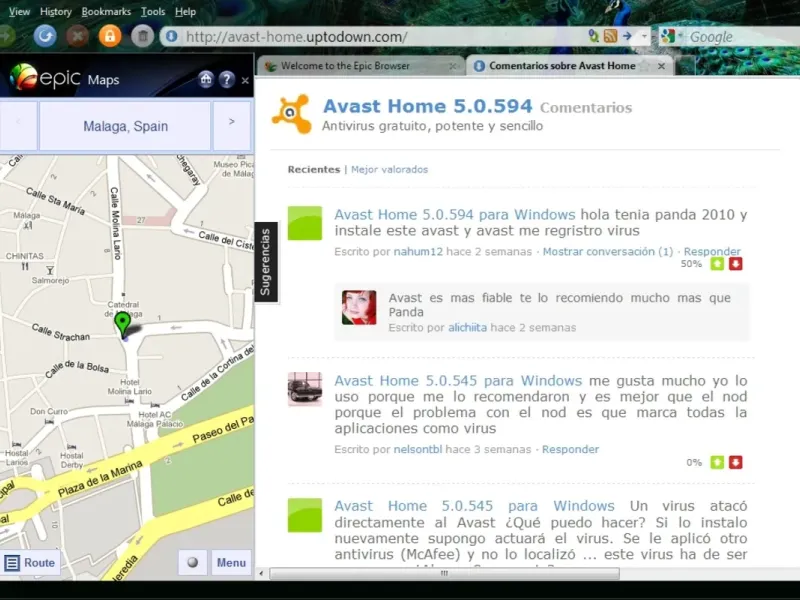Open the History menu
The width and height of the screenshot is (800, 600).
(56, 11)
